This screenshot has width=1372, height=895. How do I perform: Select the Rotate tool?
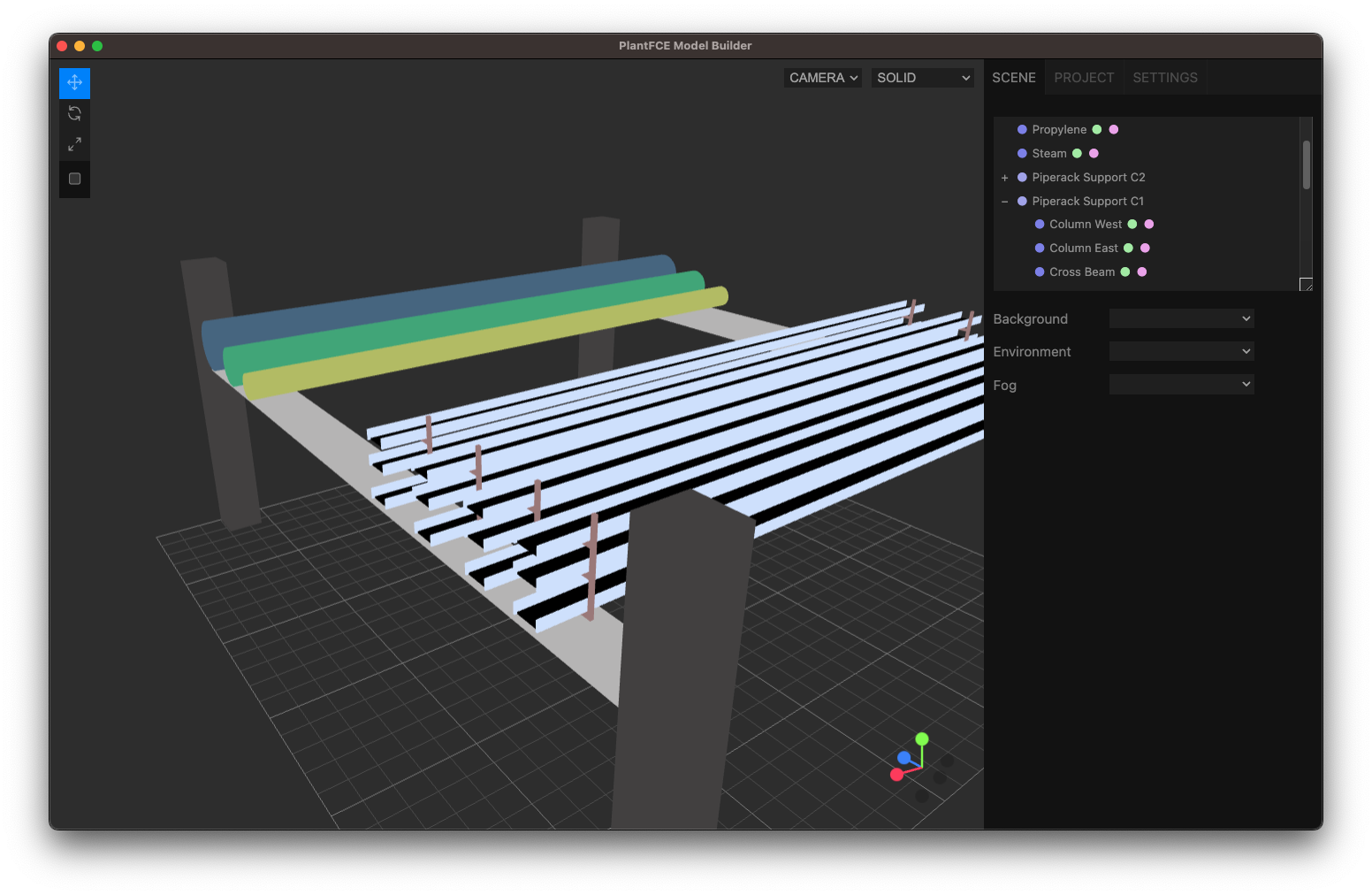pos(74,113)
